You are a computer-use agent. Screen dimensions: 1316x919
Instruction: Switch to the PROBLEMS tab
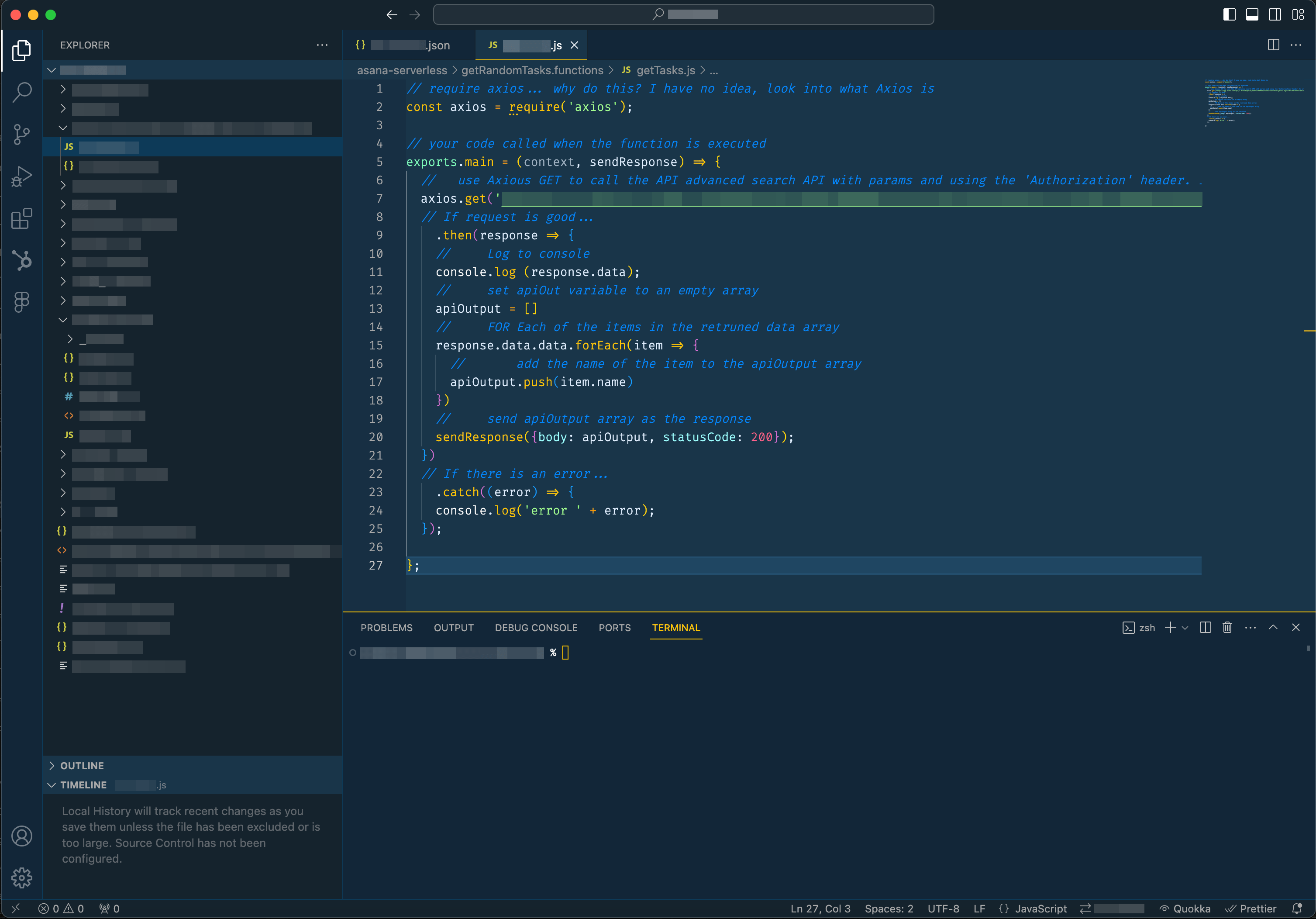(386, 628)
